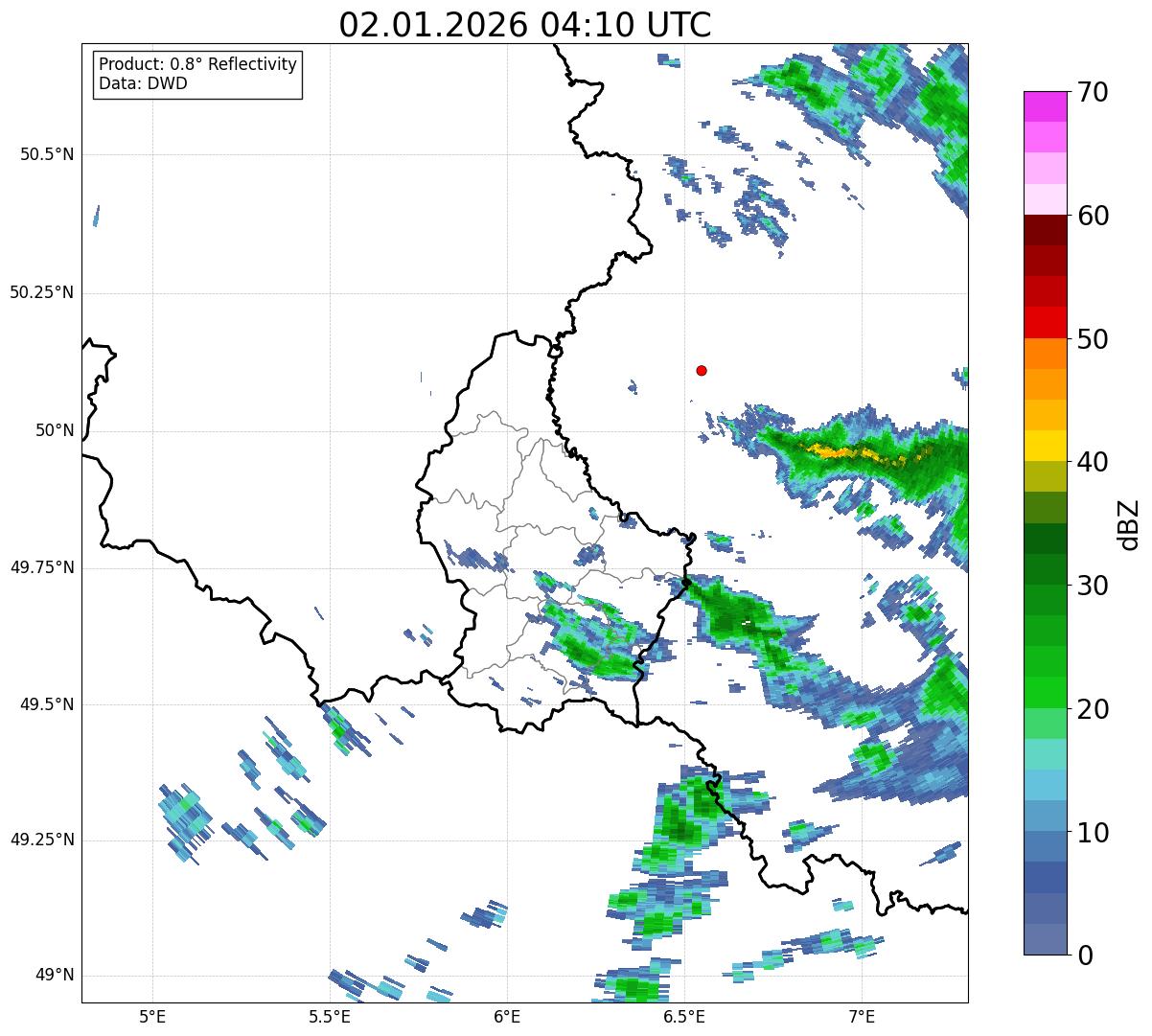Click the '6.5°E' longitude label

click(x=684, y=1016)
